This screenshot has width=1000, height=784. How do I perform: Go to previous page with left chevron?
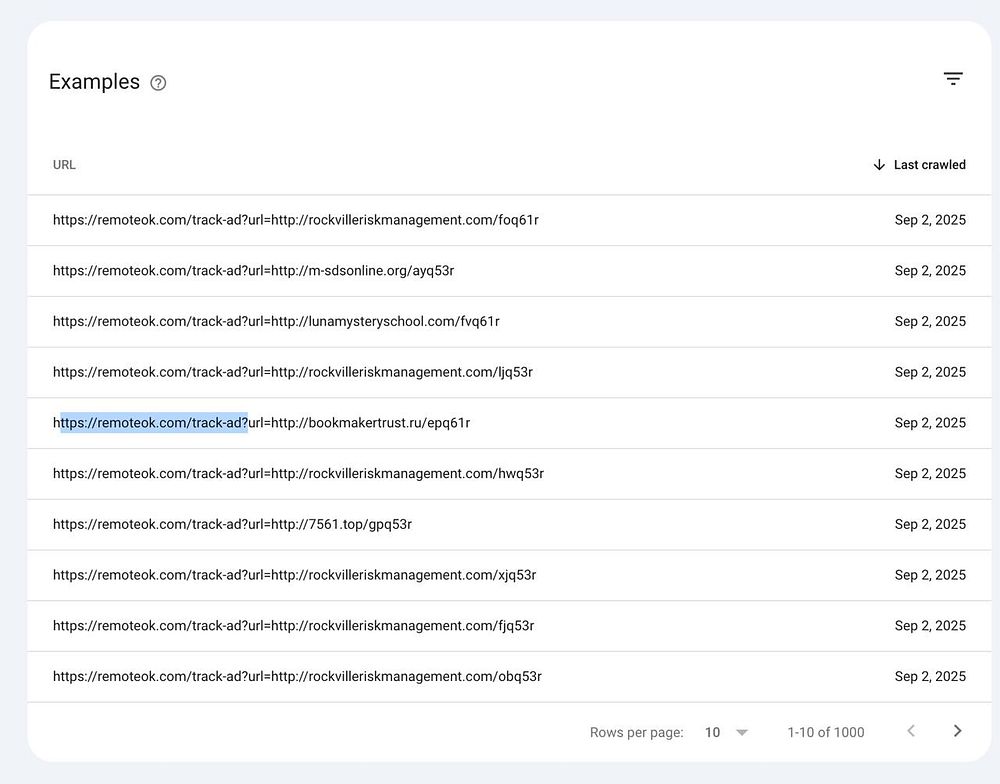pyautogui.click(x=911, y=731)
